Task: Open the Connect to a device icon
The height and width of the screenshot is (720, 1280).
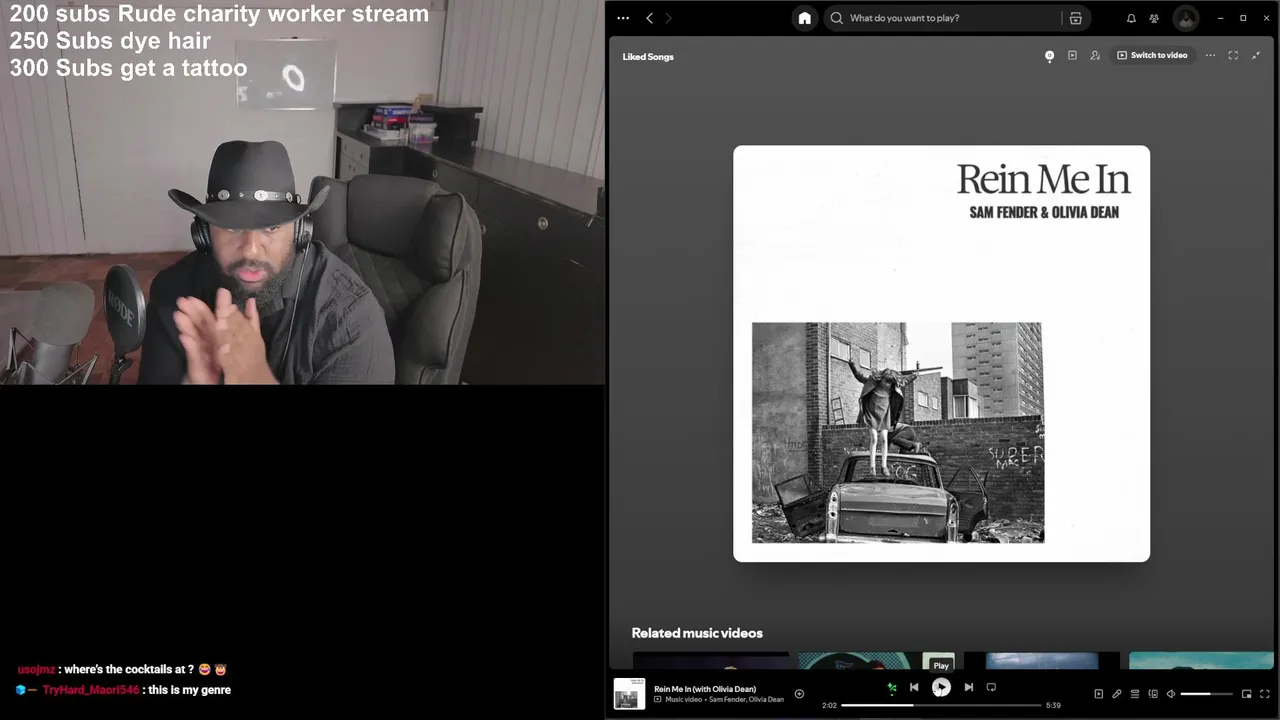Action: 1153,694
